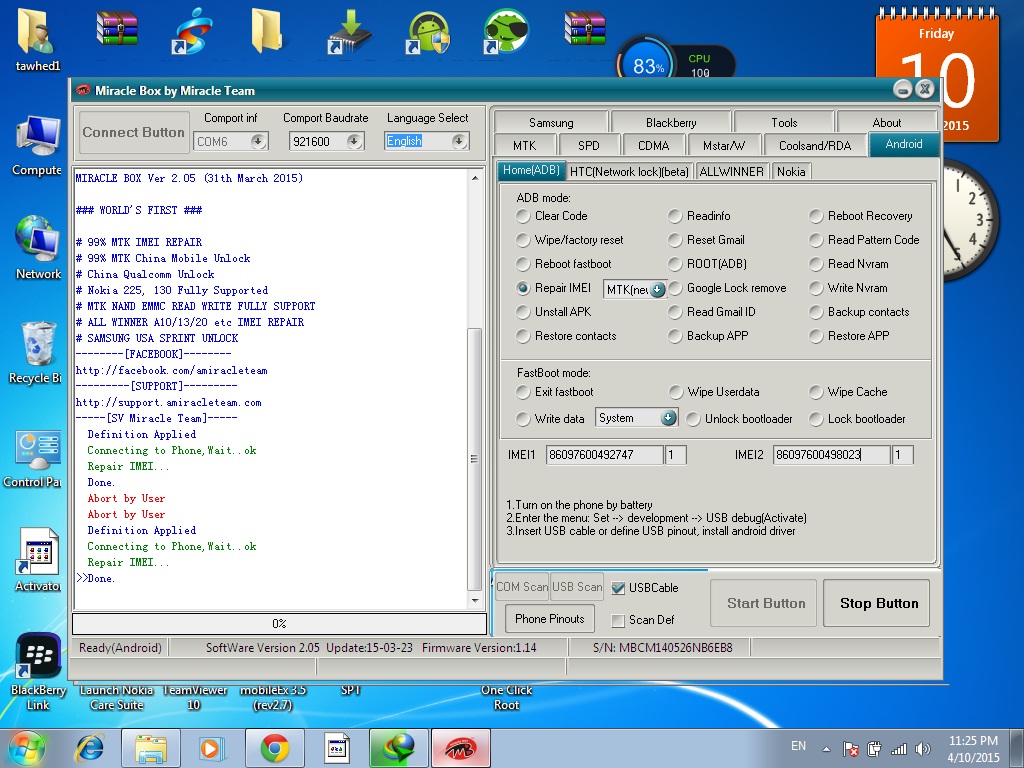Select the Clear Code radio option
The image size is (1024, 768).
pyautogui.click(x=522, y=216)
